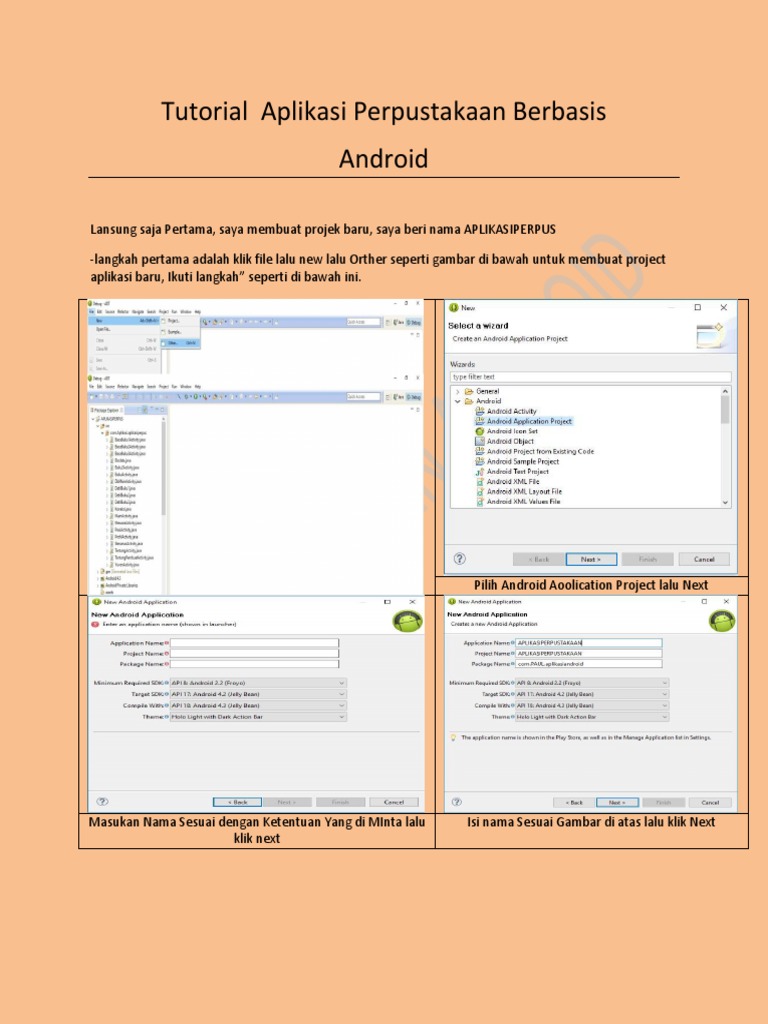
Task: Select the Android Activity wizard icon
Action: tap(479, 411)
